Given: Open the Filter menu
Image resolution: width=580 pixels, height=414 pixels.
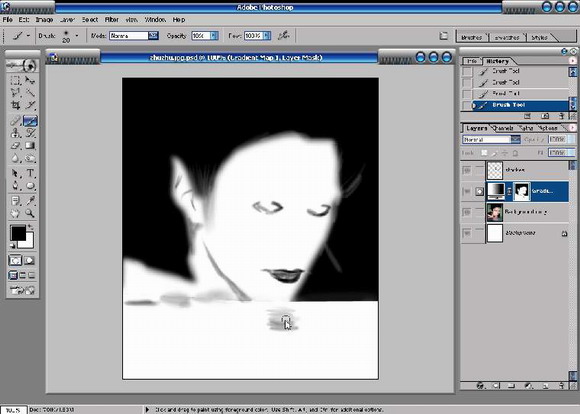Looking at the screenshot, I should tap(111, 20).
